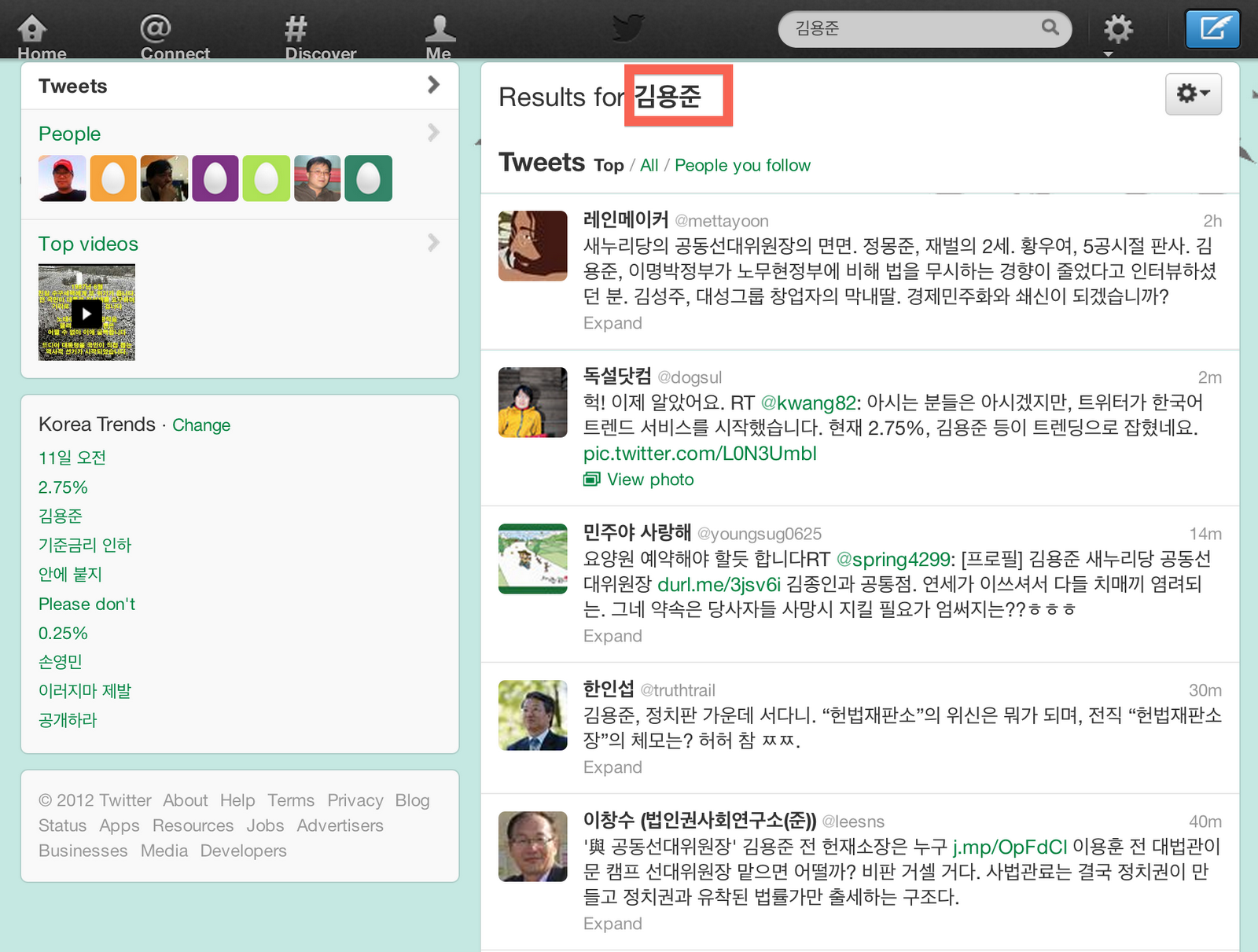Screen dimensions: 1258x952
Task: Open 레인메이커 profile avatar
Action: (532, 245)
